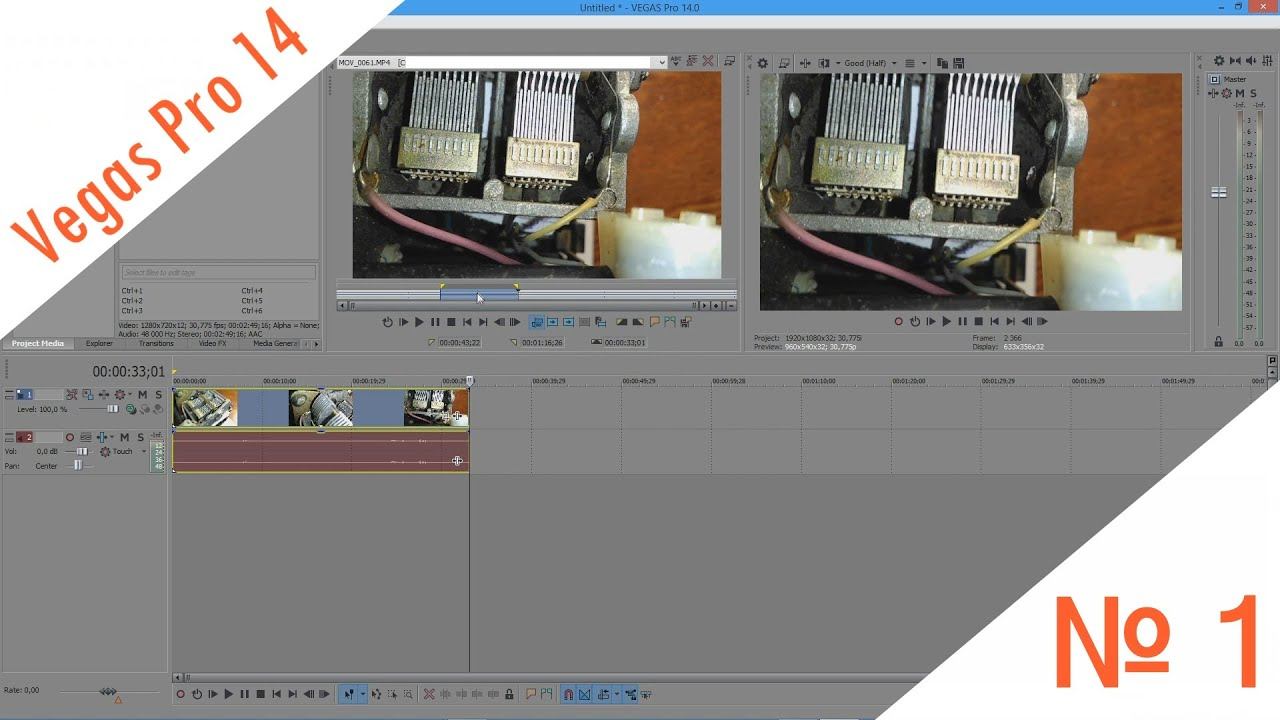Image resolution: width=1280 pixels, height=720 pixels.
Task: Open the Explorer tab
Action: click(99, 343)
